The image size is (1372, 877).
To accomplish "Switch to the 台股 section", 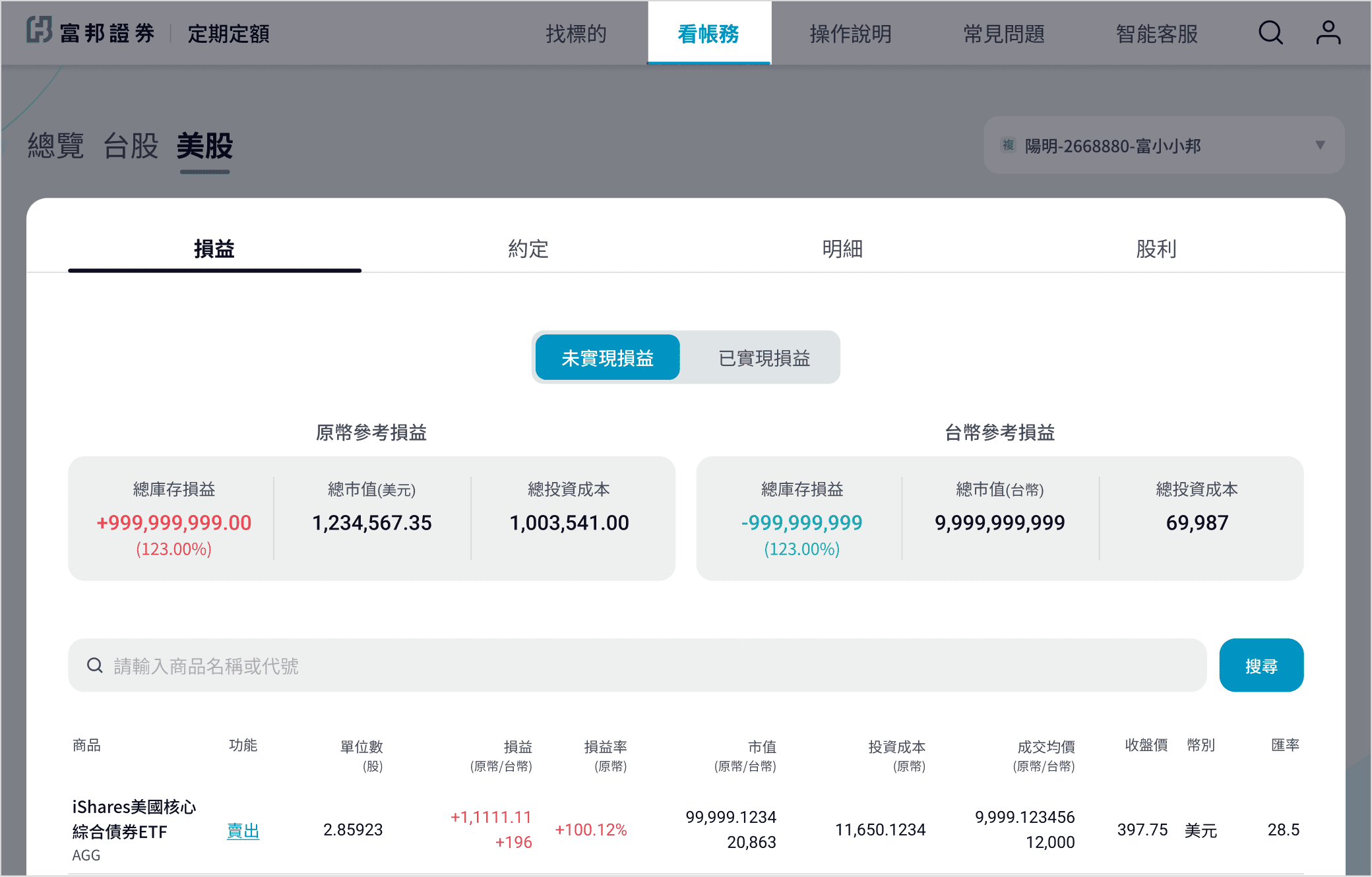I will coord(131,146).
